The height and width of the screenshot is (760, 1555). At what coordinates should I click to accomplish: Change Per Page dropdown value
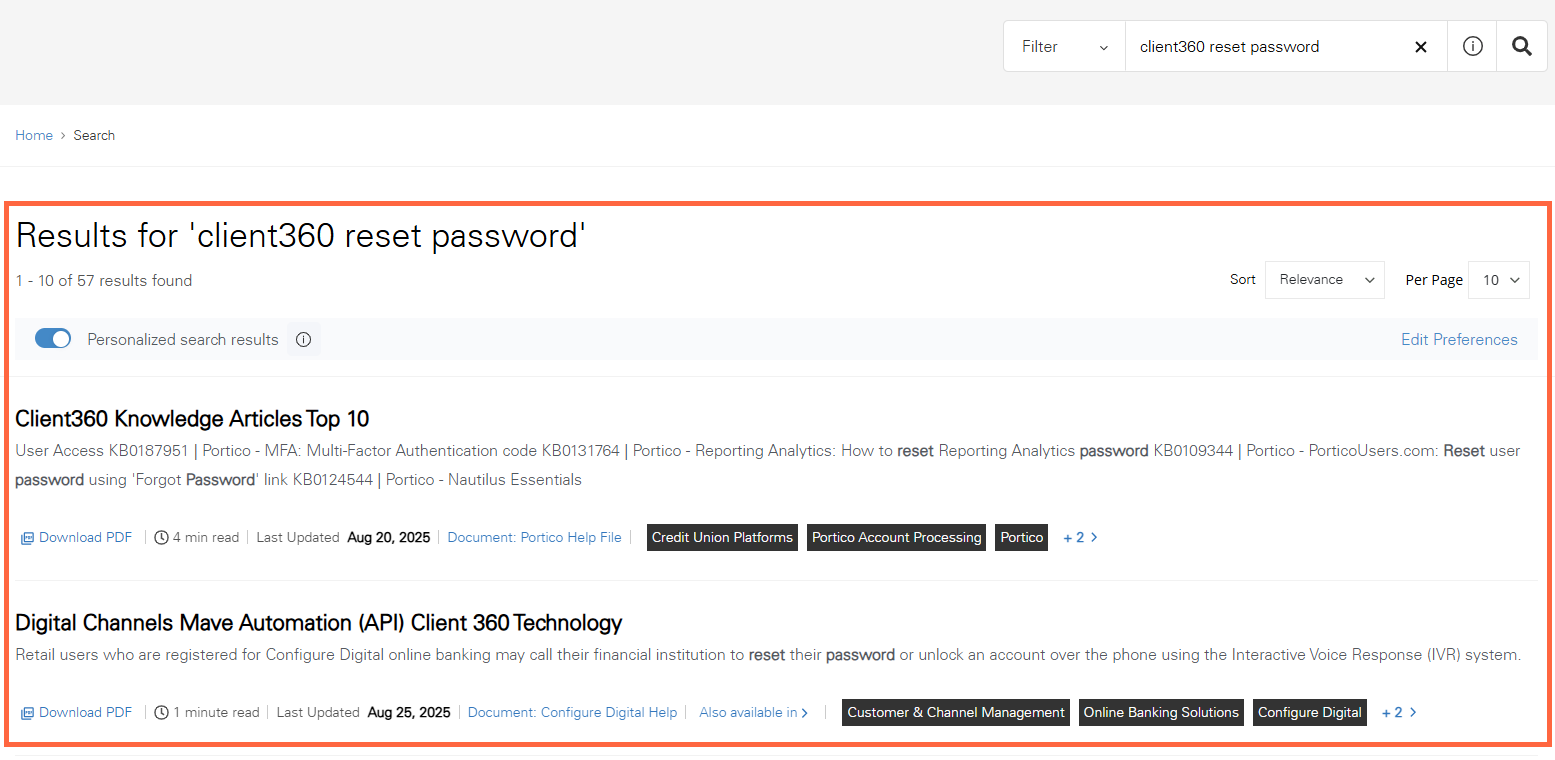click(1498, 280)
